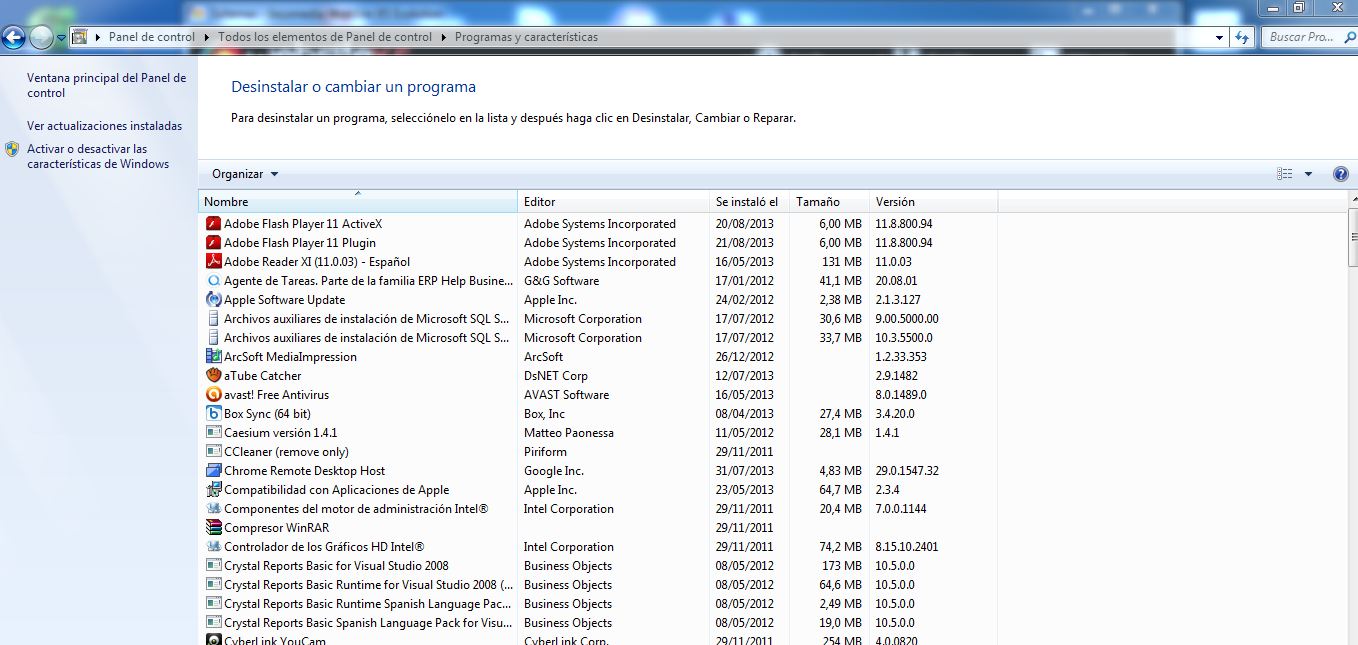Open the views dropdown arrow next to view icon
The height and width of the screenshot is (645, 1358).
pos(1308,173)
